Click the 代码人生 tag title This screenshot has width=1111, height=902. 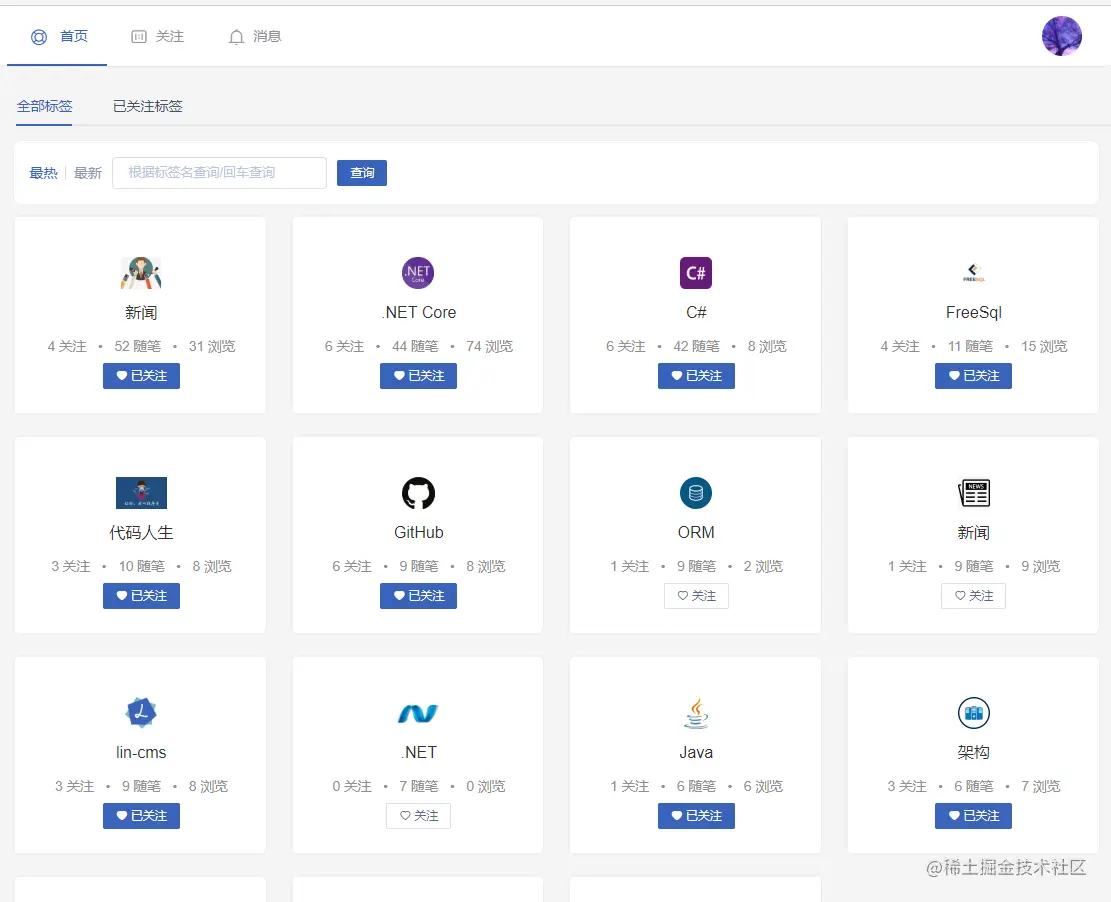141,533
